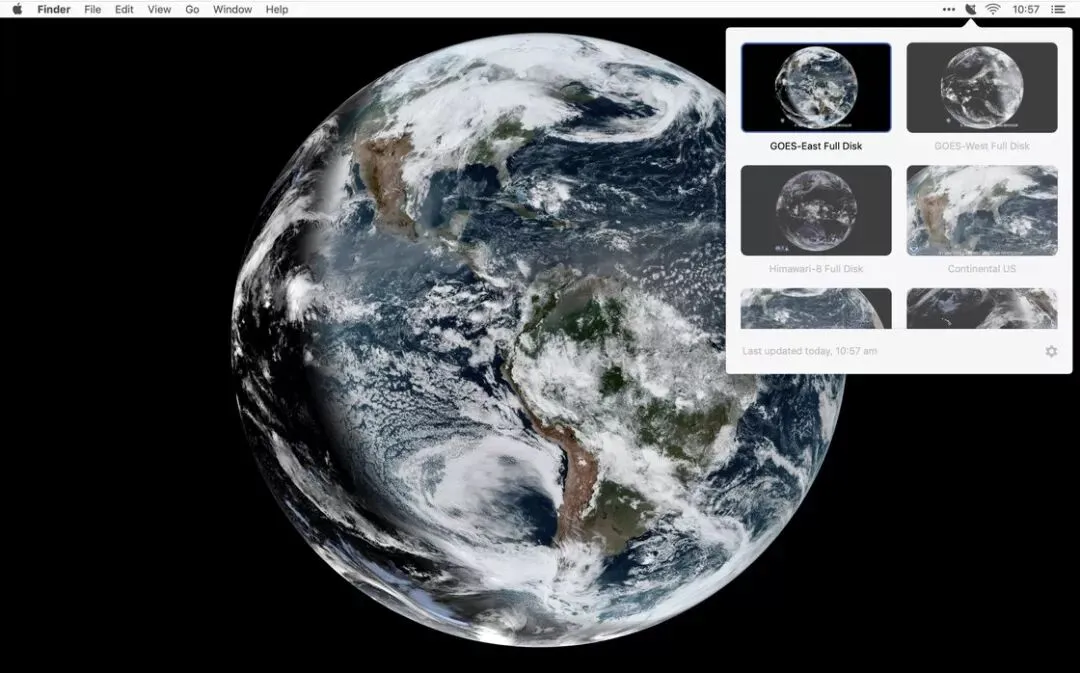The image size is (1080, 673).
Task: Choose the partially visible bottom-left satellite thumbnail
Action: pyautogui.click(x=816, y=309)
